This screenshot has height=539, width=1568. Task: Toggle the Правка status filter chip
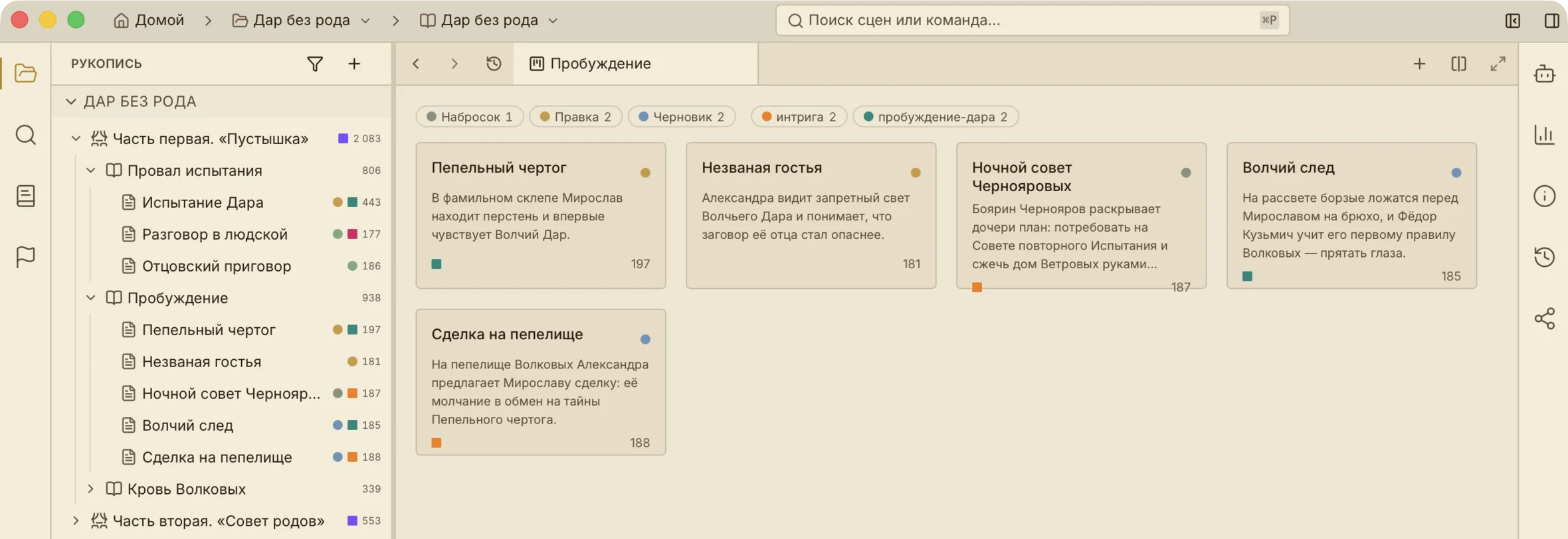[575, 117]
